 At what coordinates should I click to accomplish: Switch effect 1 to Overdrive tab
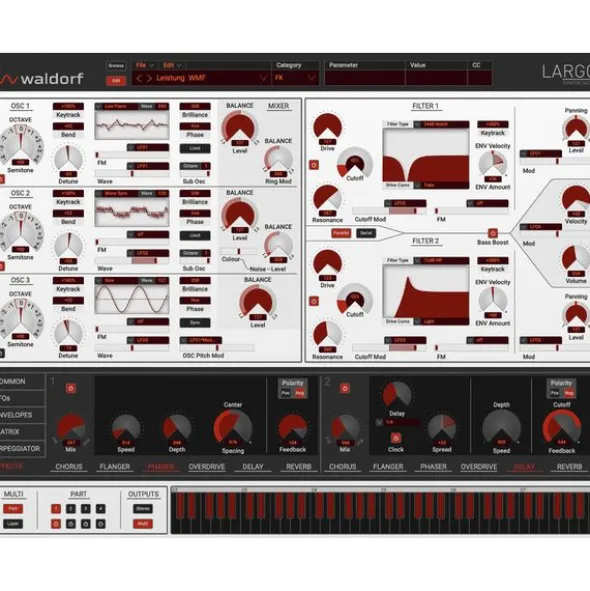(x=207, y=467)
